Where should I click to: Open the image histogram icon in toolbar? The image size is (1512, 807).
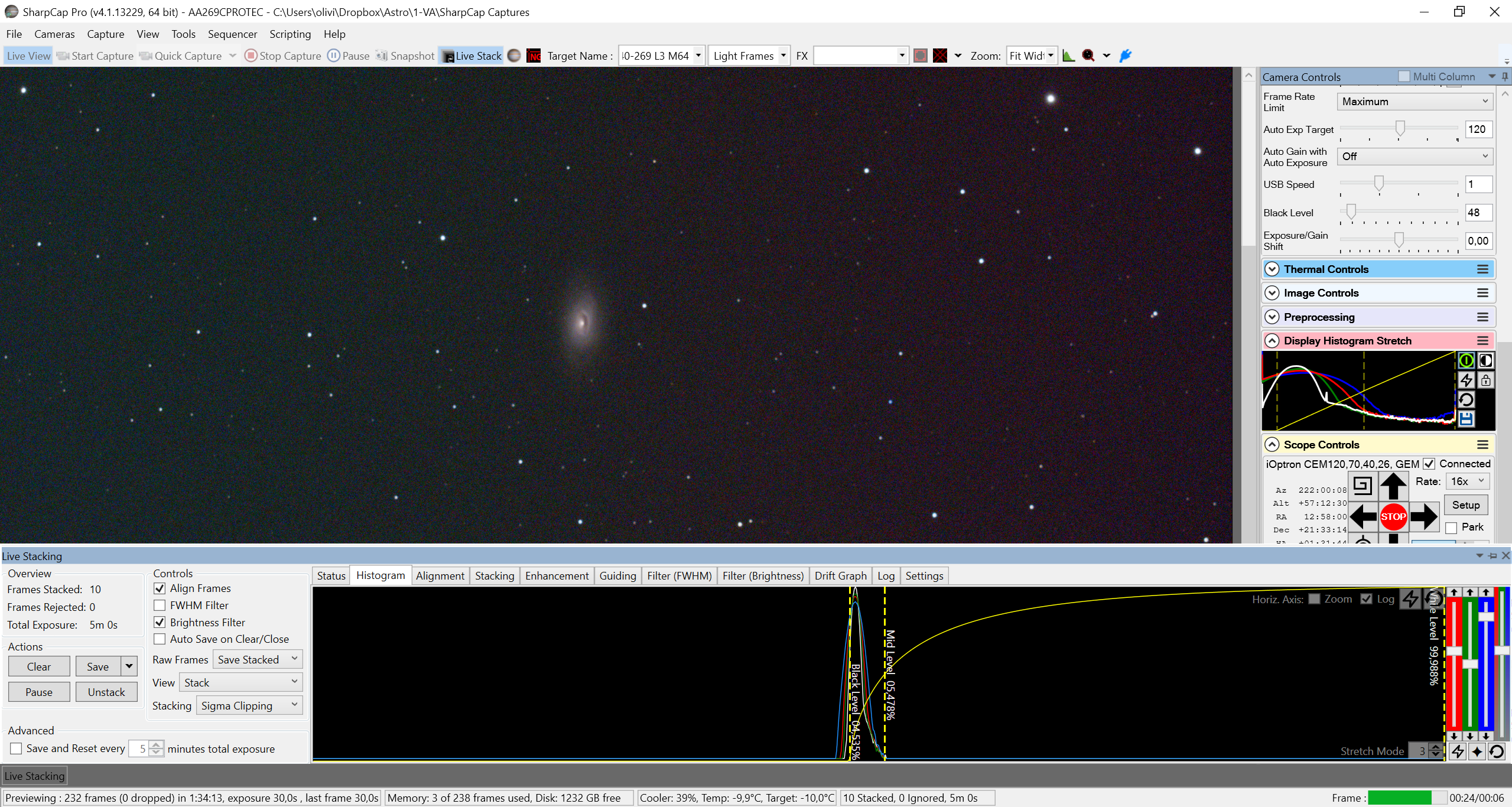point(1068,56)
